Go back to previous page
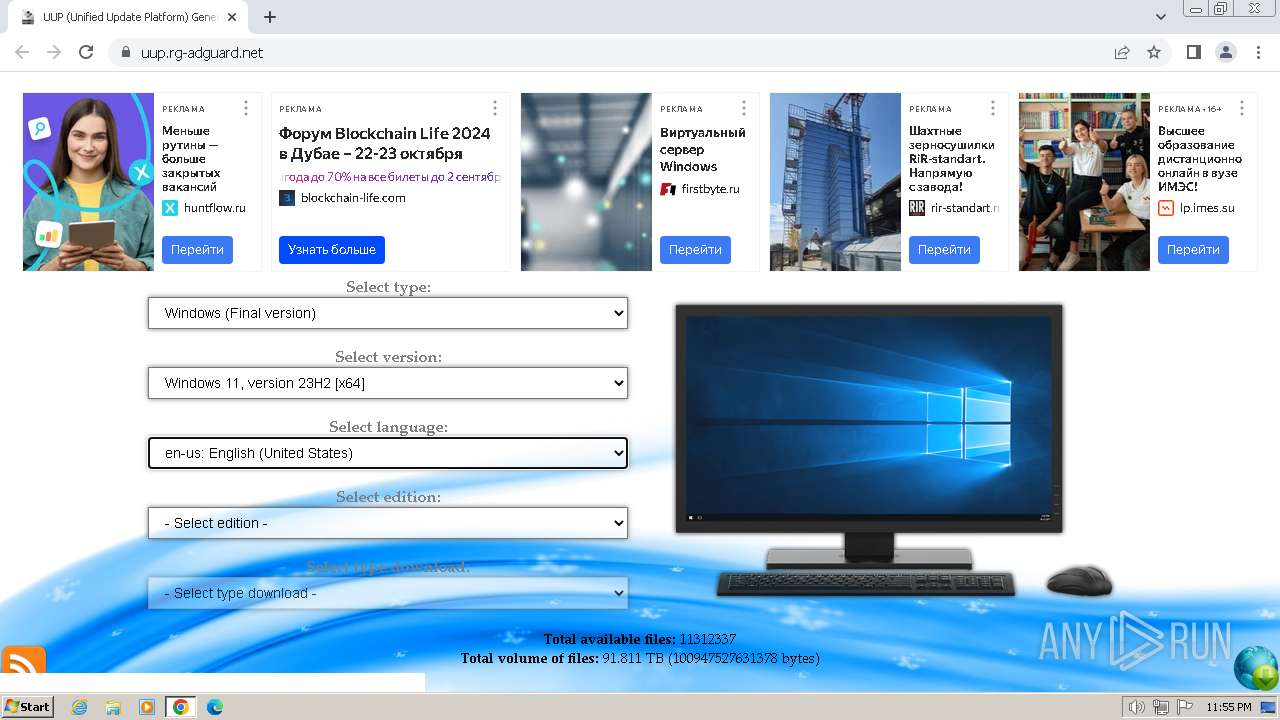The image size is (1280, 720). click(x=22, y=52)
